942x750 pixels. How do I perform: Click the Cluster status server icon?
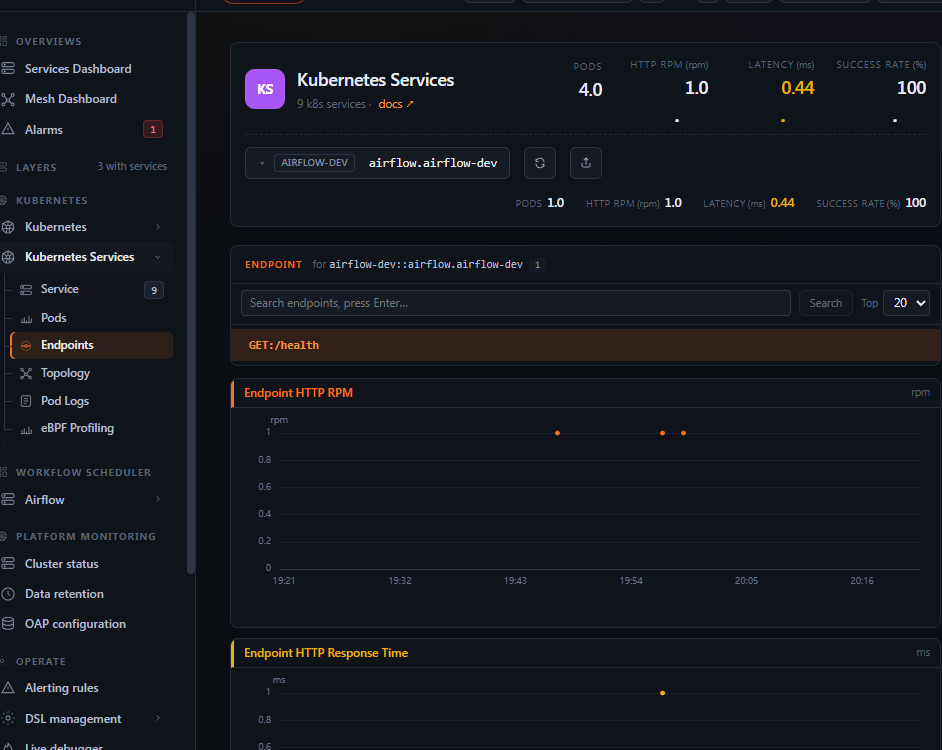point(8,564)
